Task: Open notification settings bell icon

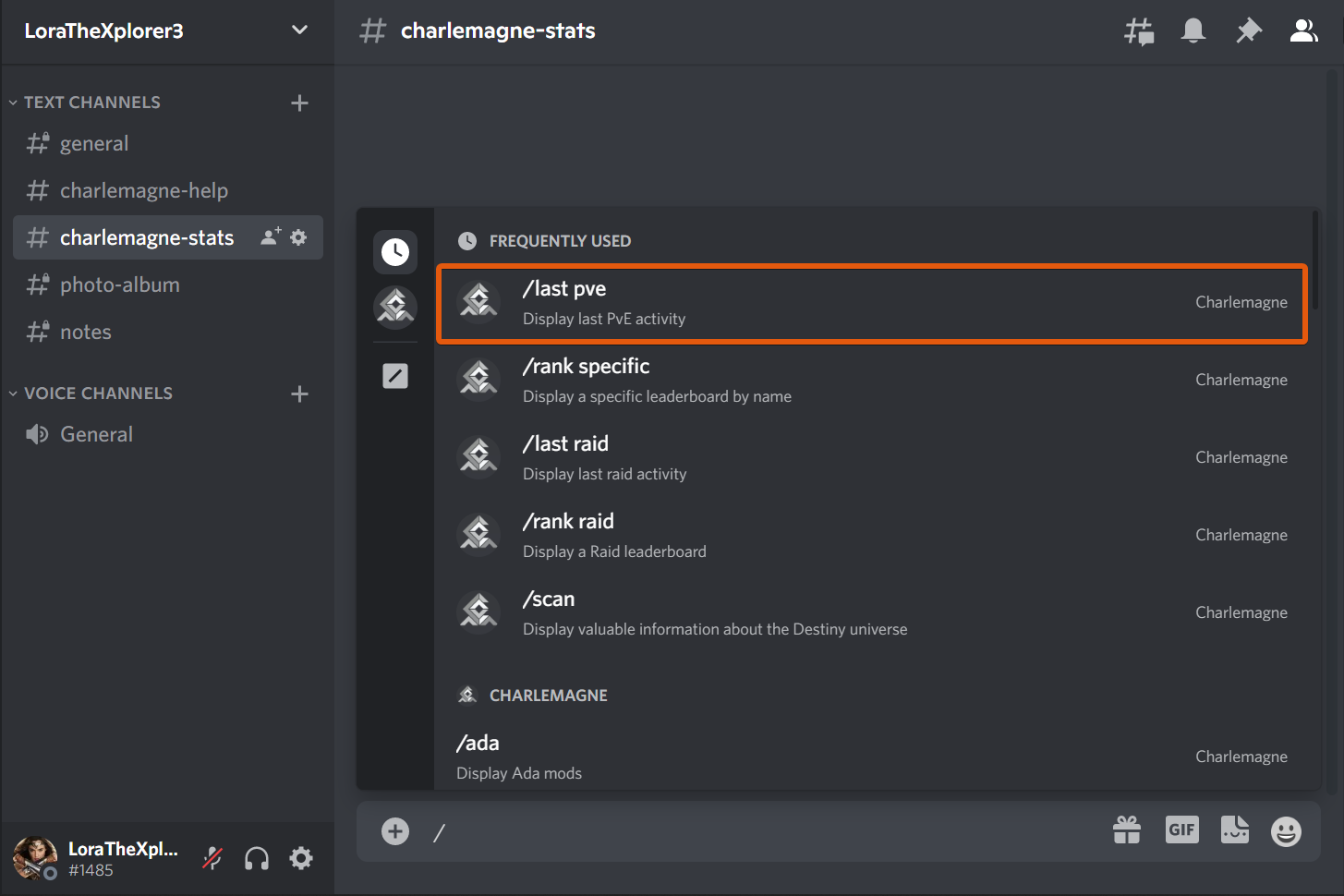Action: [x=1193, y=31]
